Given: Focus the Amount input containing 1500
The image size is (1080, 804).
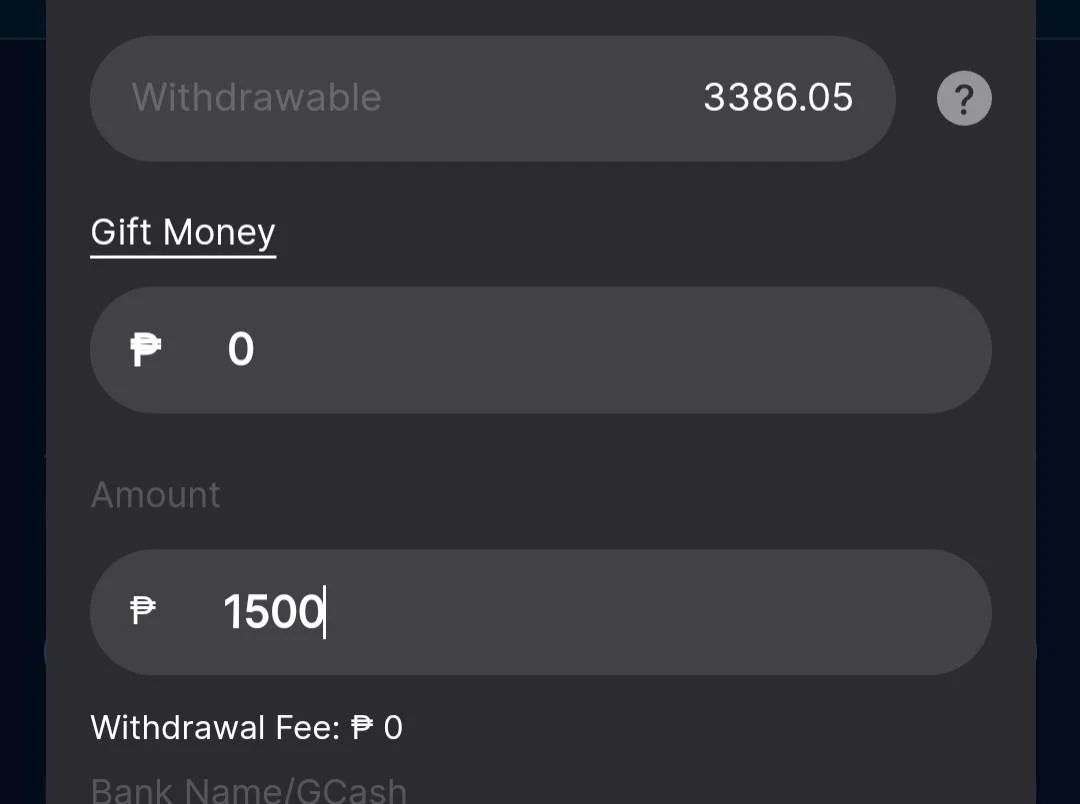Looking at the screenshot, I should click(541, 612).
